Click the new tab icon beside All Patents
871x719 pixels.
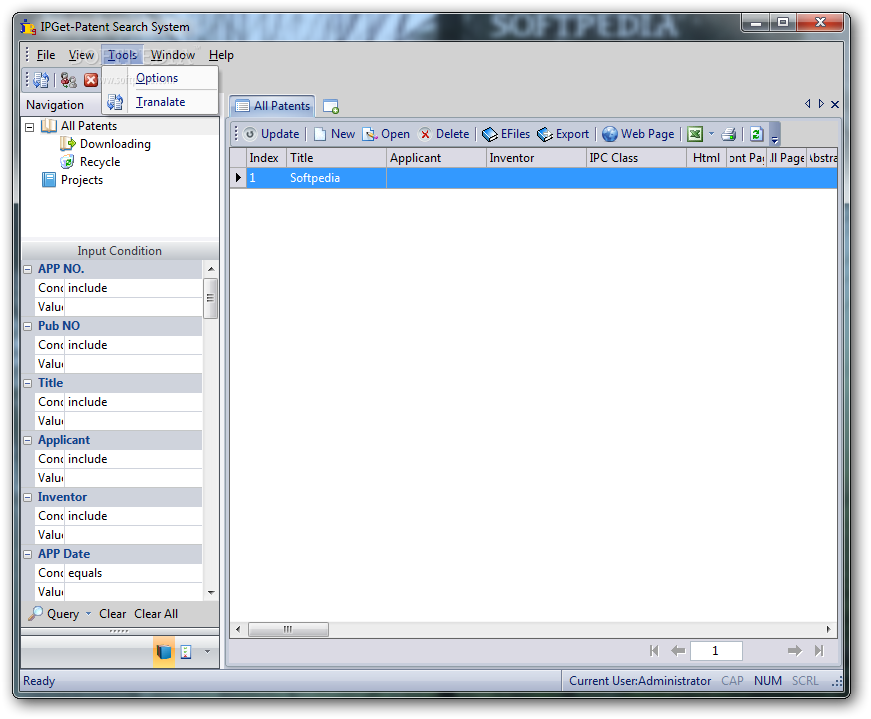(x=331, y=106)
